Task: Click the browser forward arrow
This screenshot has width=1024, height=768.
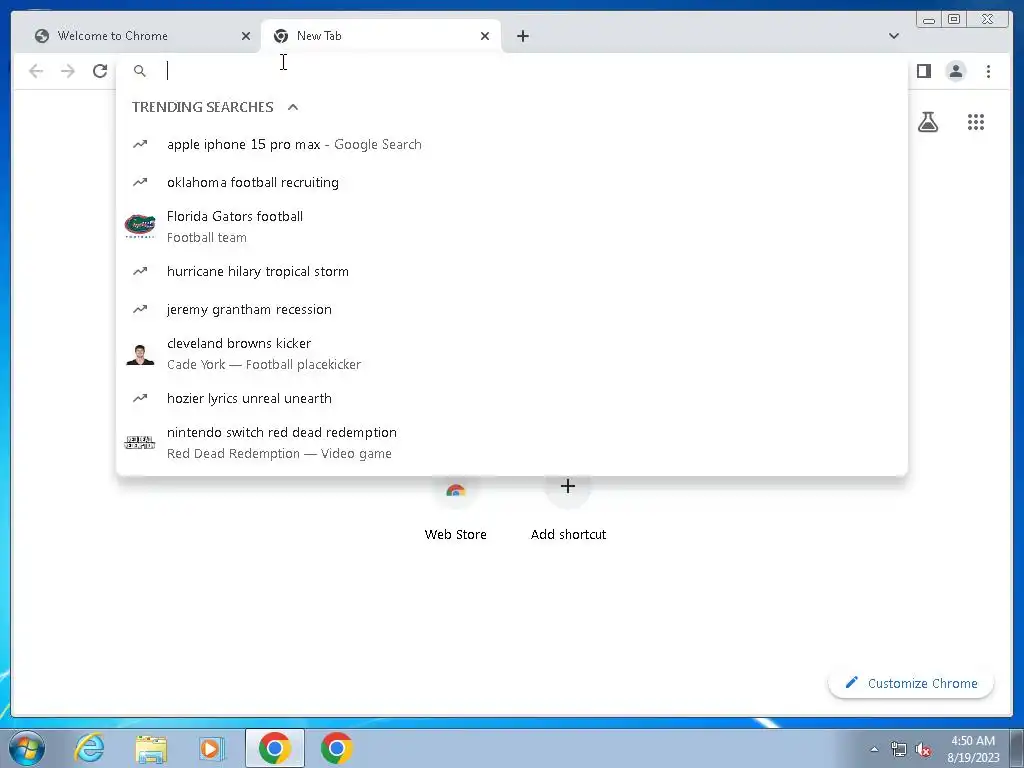Action: click(x=68, y=71)
